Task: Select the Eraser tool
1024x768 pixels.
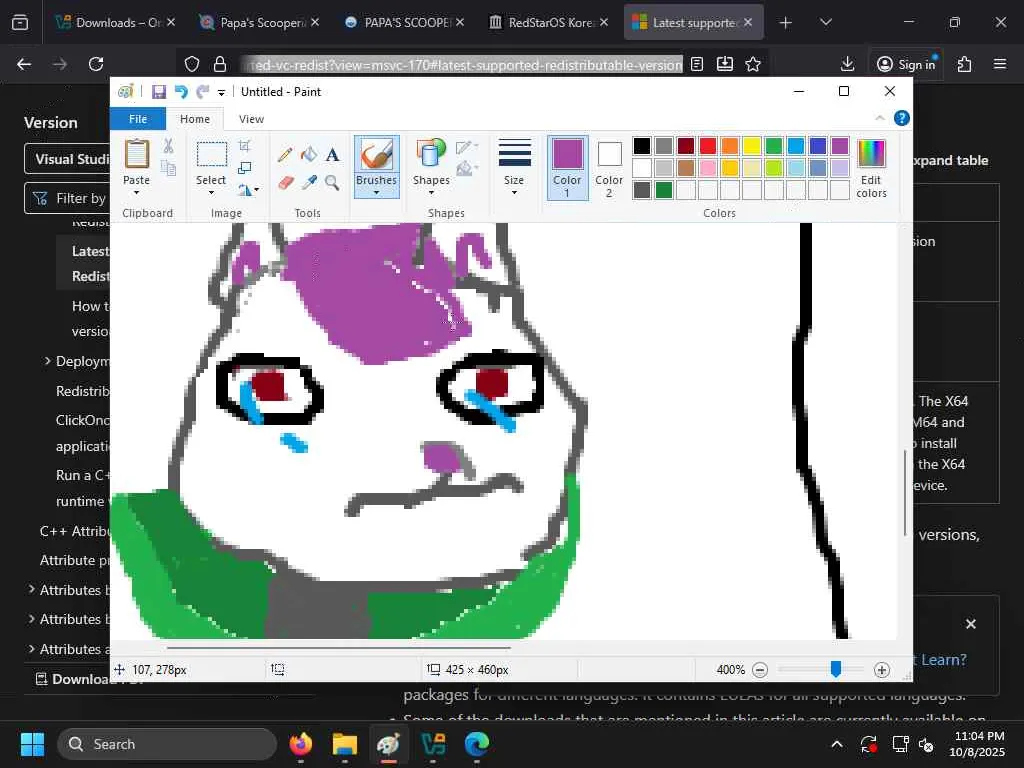Action: coord(285,182)
